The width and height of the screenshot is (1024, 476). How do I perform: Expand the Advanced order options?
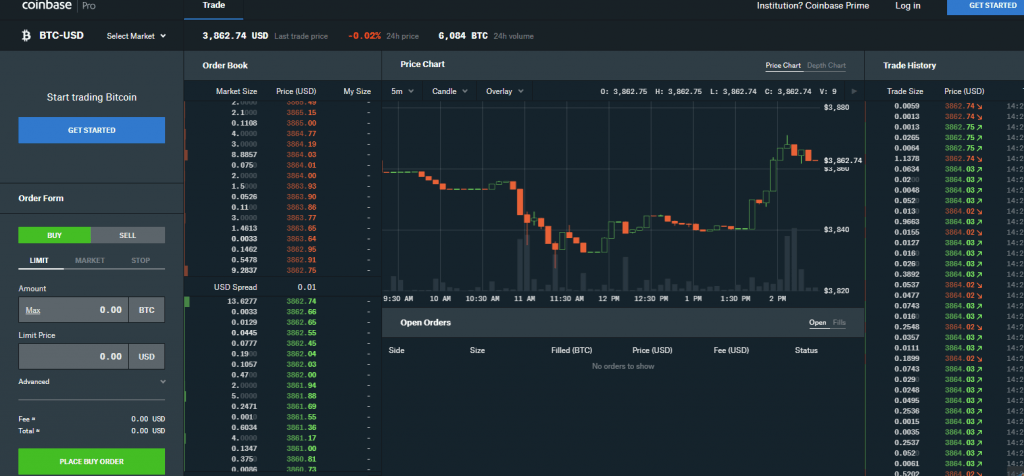91,381
